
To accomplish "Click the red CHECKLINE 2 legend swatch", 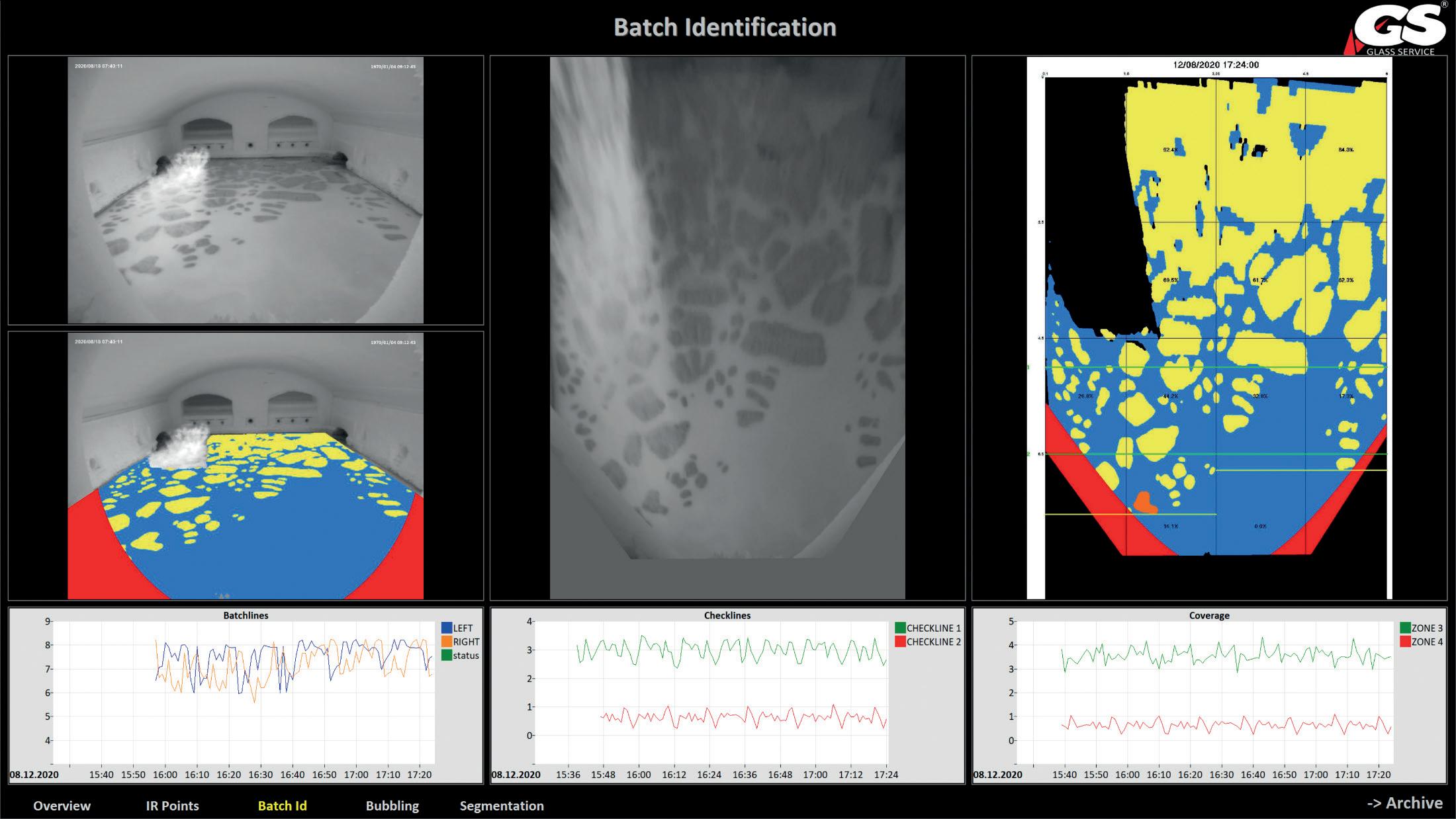I will (900, 642).
